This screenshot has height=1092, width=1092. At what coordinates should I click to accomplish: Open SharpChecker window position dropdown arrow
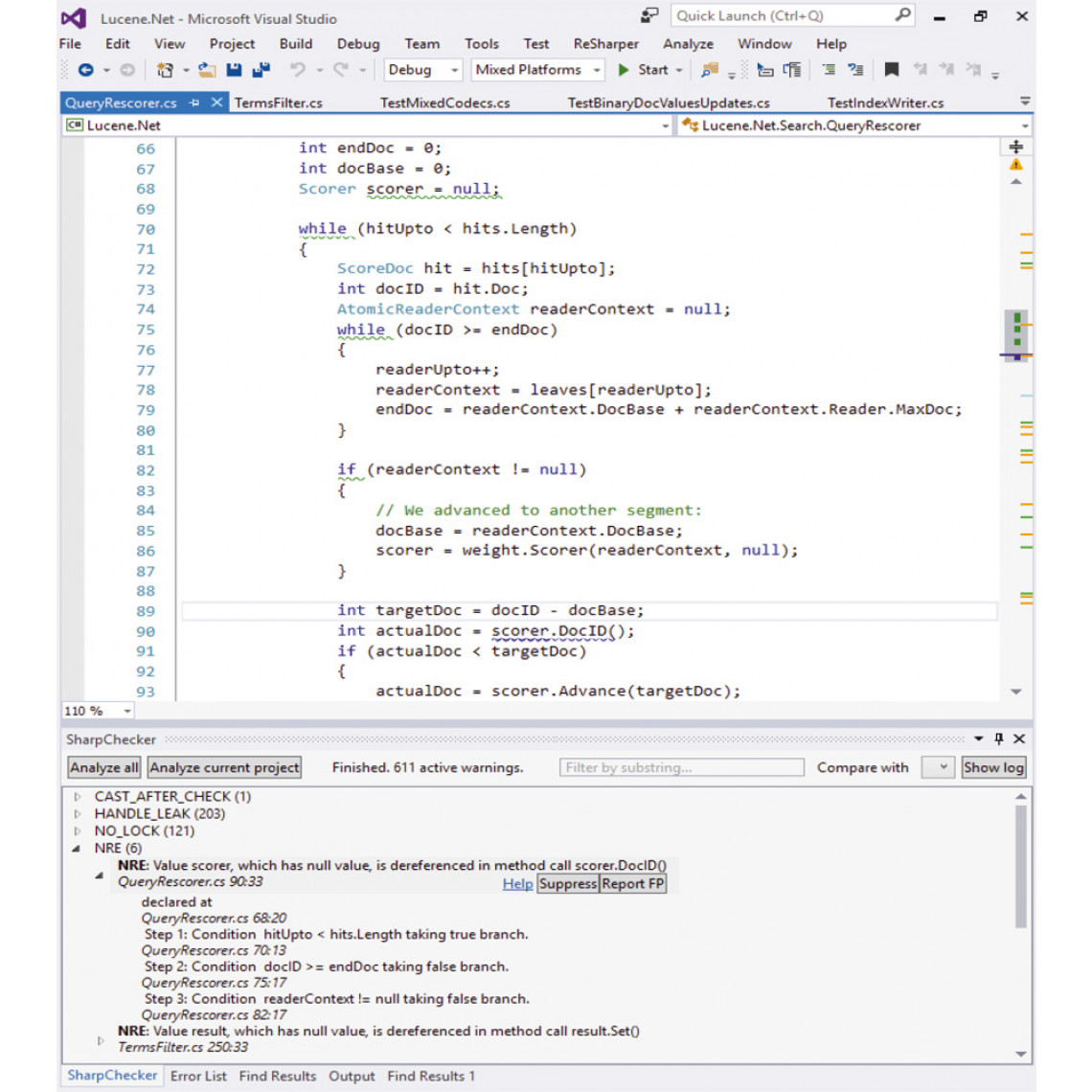978,739
